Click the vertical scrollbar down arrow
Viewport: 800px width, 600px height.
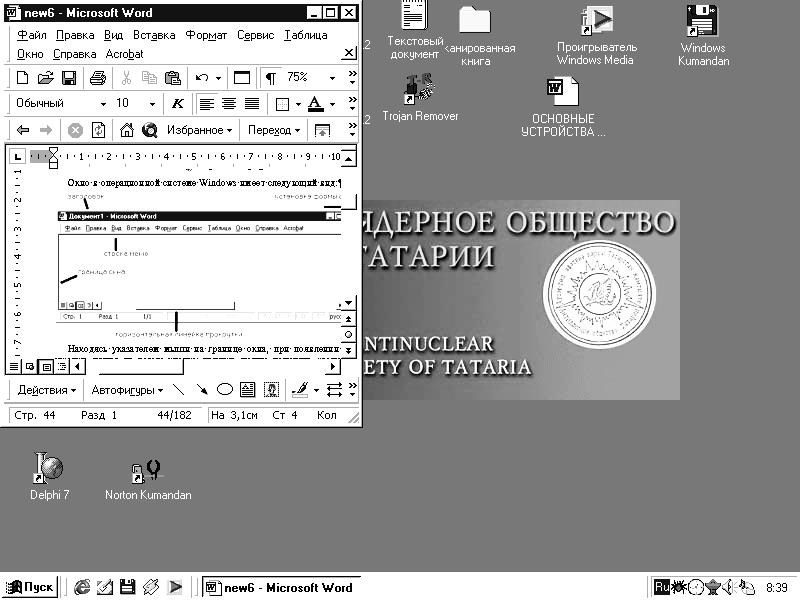(348, 303)
